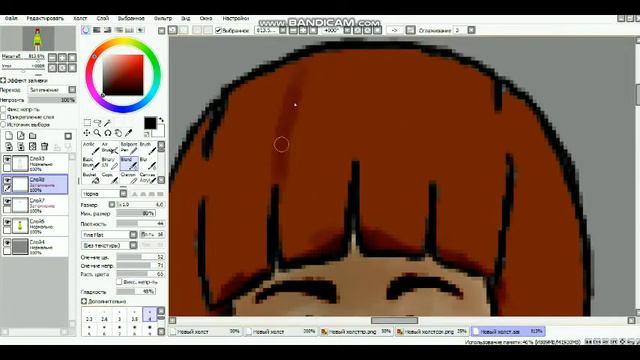Select the move layer tool
Viewport: 640px width, 360px height.
tap(87, 133)
